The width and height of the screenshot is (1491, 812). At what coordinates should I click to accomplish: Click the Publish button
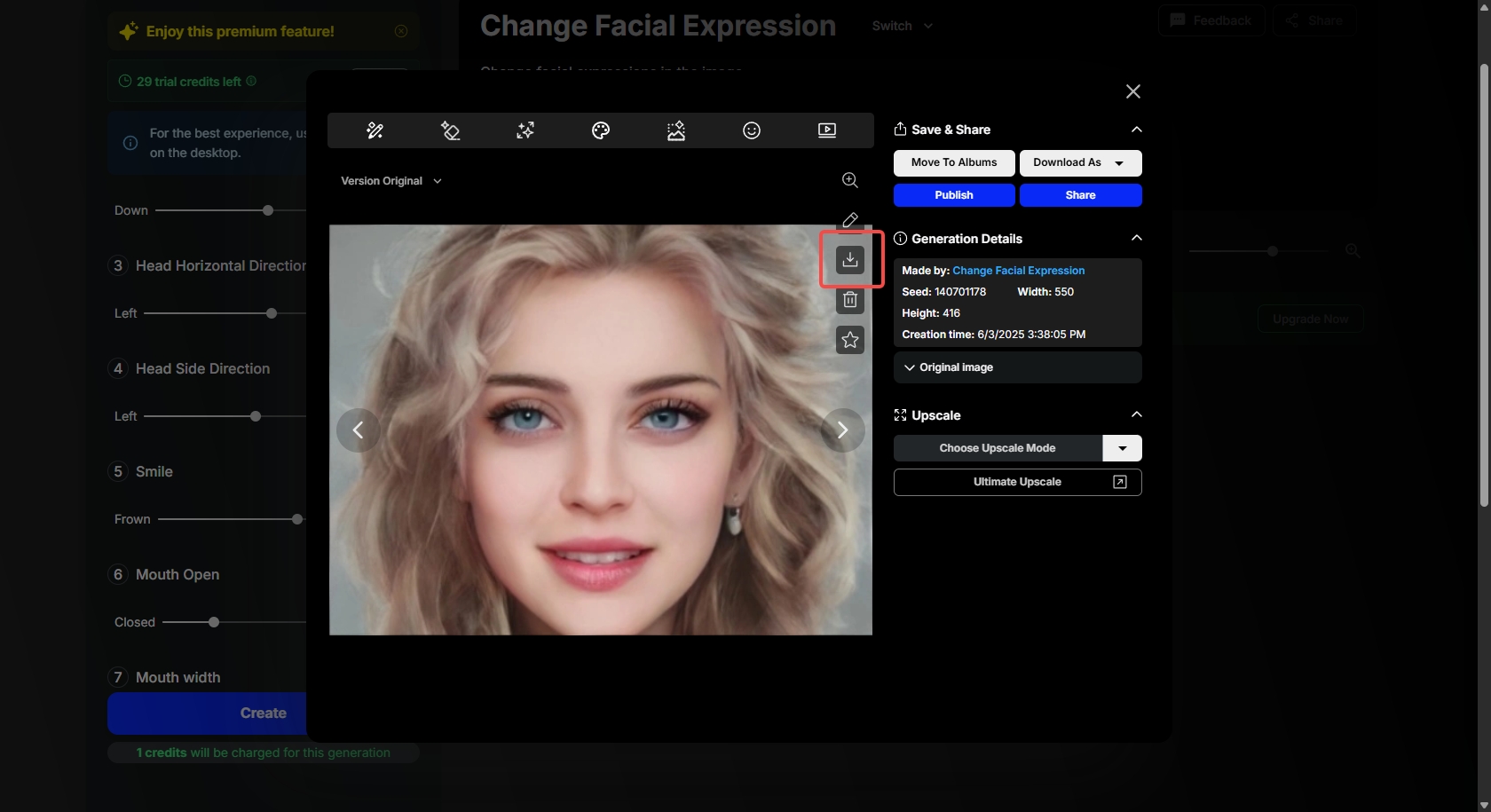pos(954,195)
